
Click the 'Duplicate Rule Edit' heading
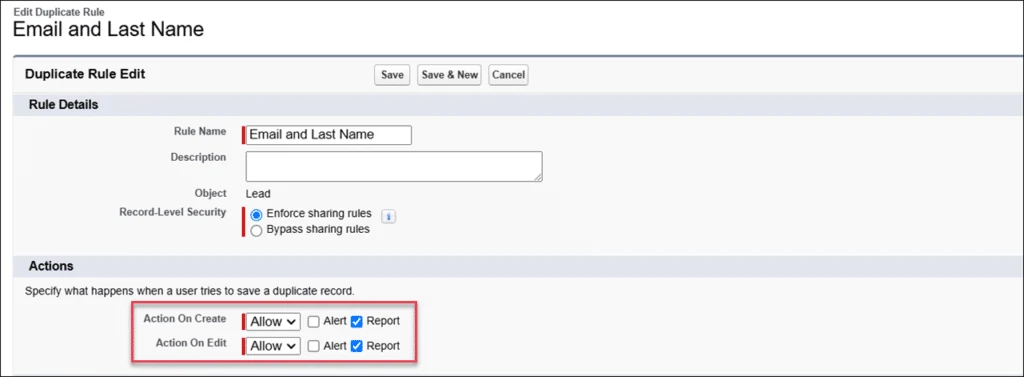(85, 74)
